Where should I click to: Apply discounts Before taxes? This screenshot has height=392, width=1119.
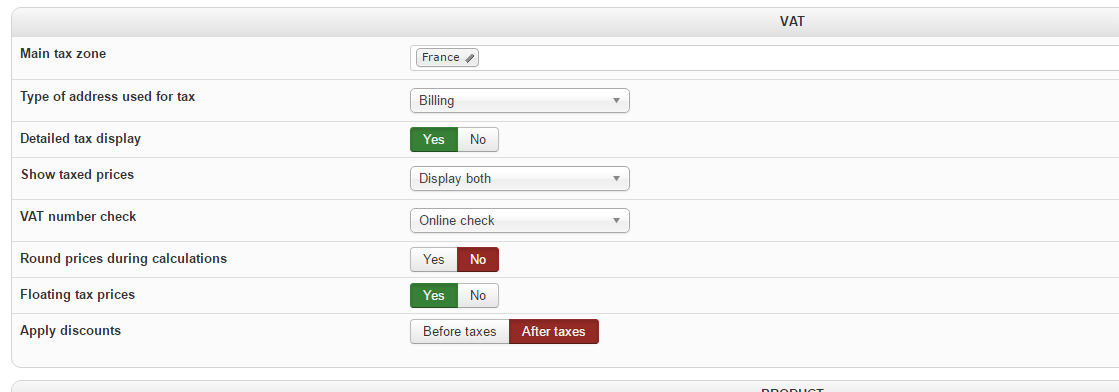(460, 331)
